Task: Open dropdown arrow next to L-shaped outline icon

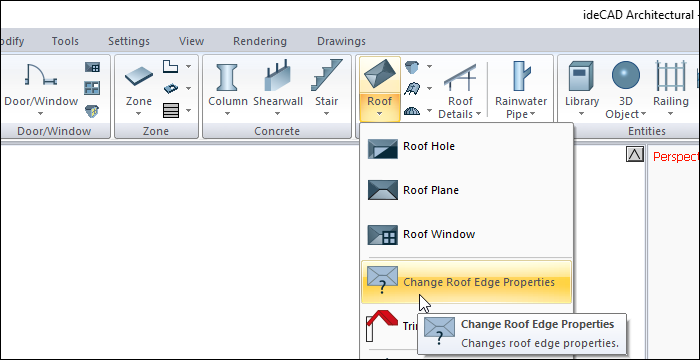Action: coord(188,67)
